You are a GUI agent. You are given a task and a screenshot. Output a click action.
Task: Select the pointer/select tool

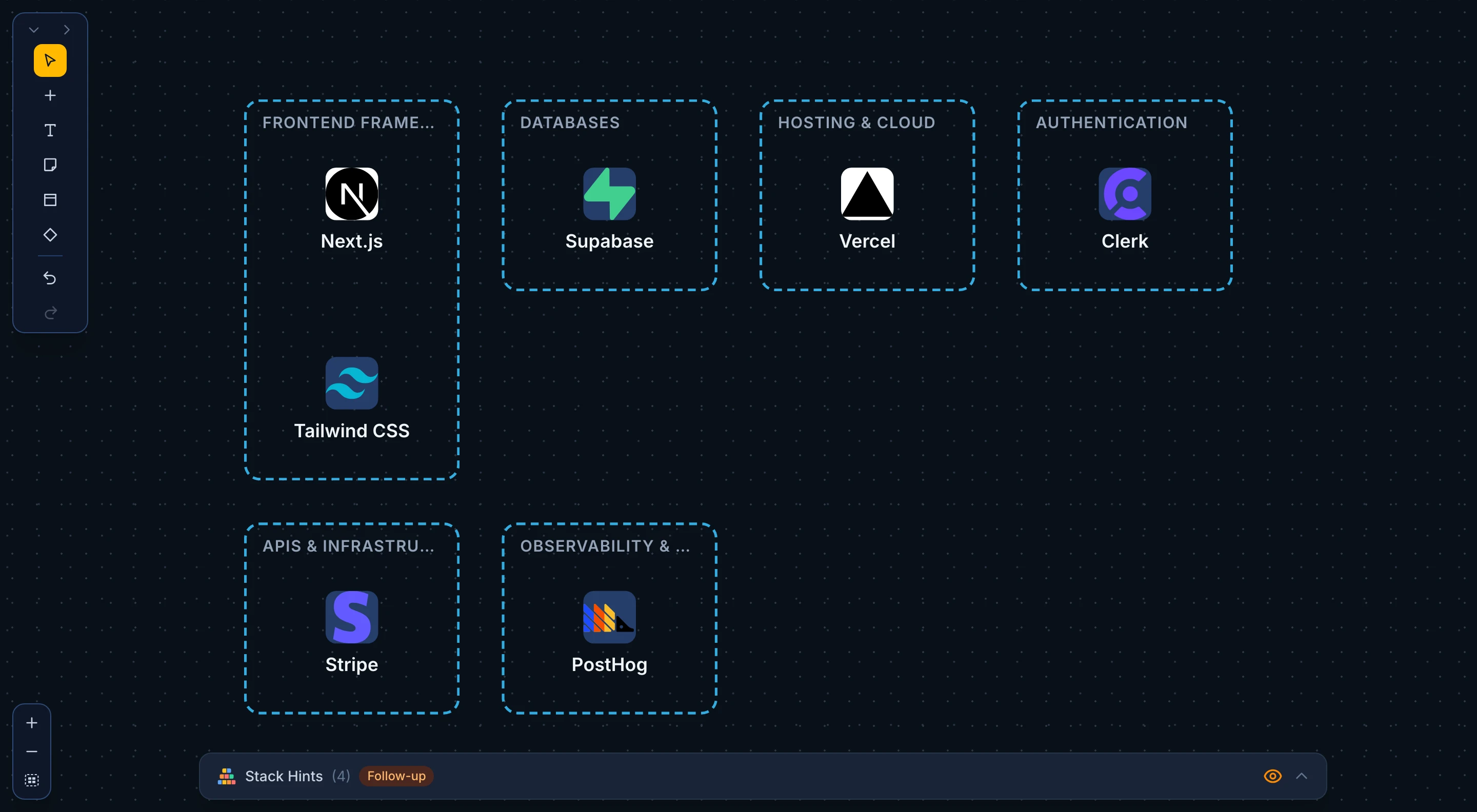pyautogui.click(x=50, y=60)
